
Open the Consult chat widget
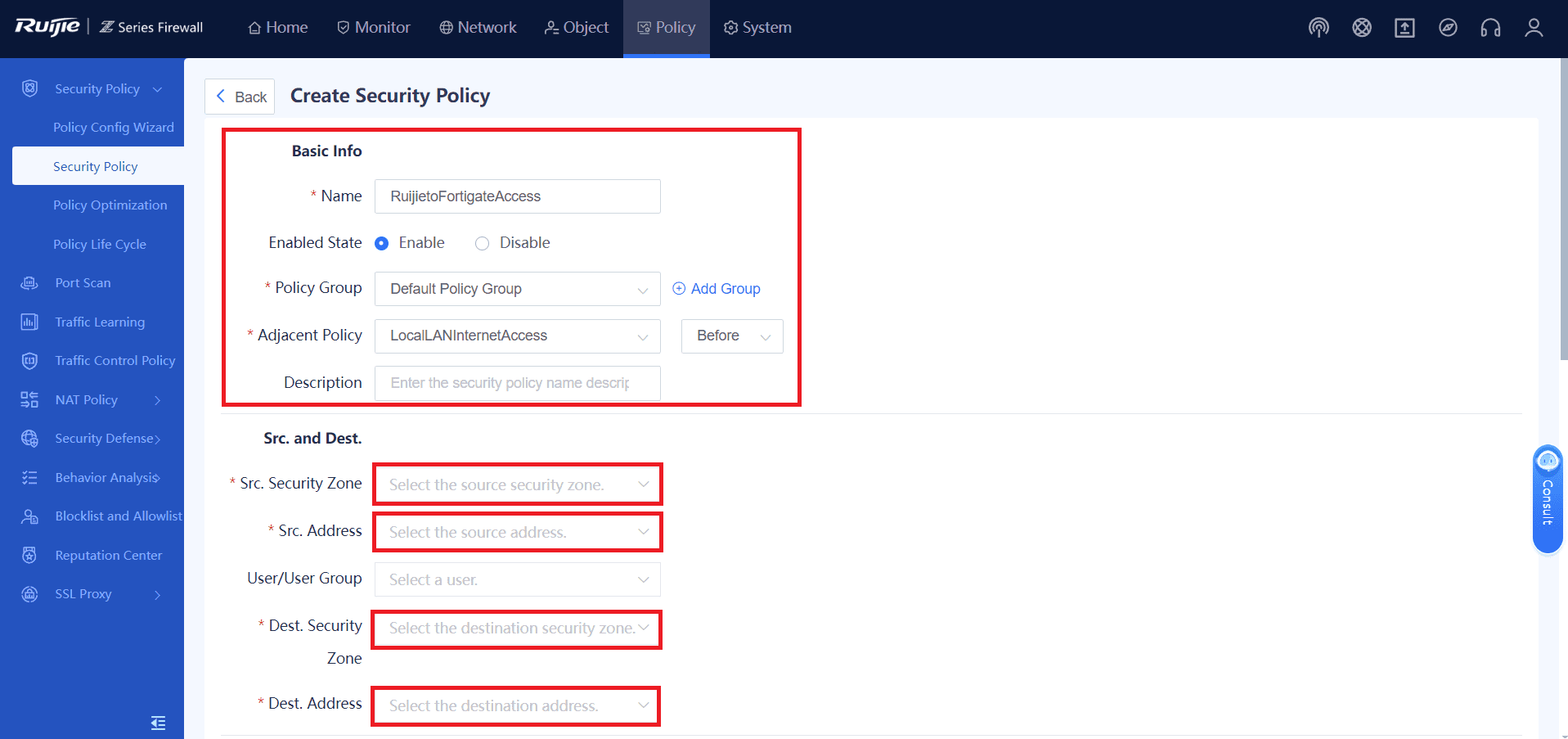pos(1548,499)
